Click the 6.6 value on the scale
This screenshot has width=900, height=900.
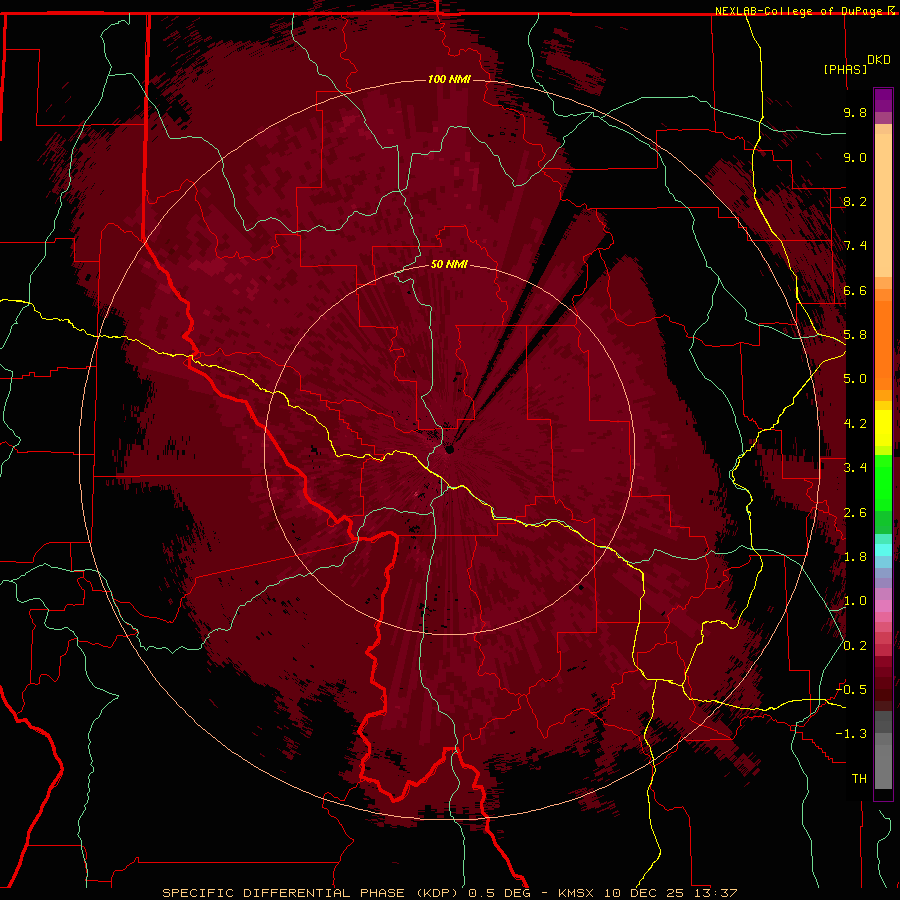(855, 290)
